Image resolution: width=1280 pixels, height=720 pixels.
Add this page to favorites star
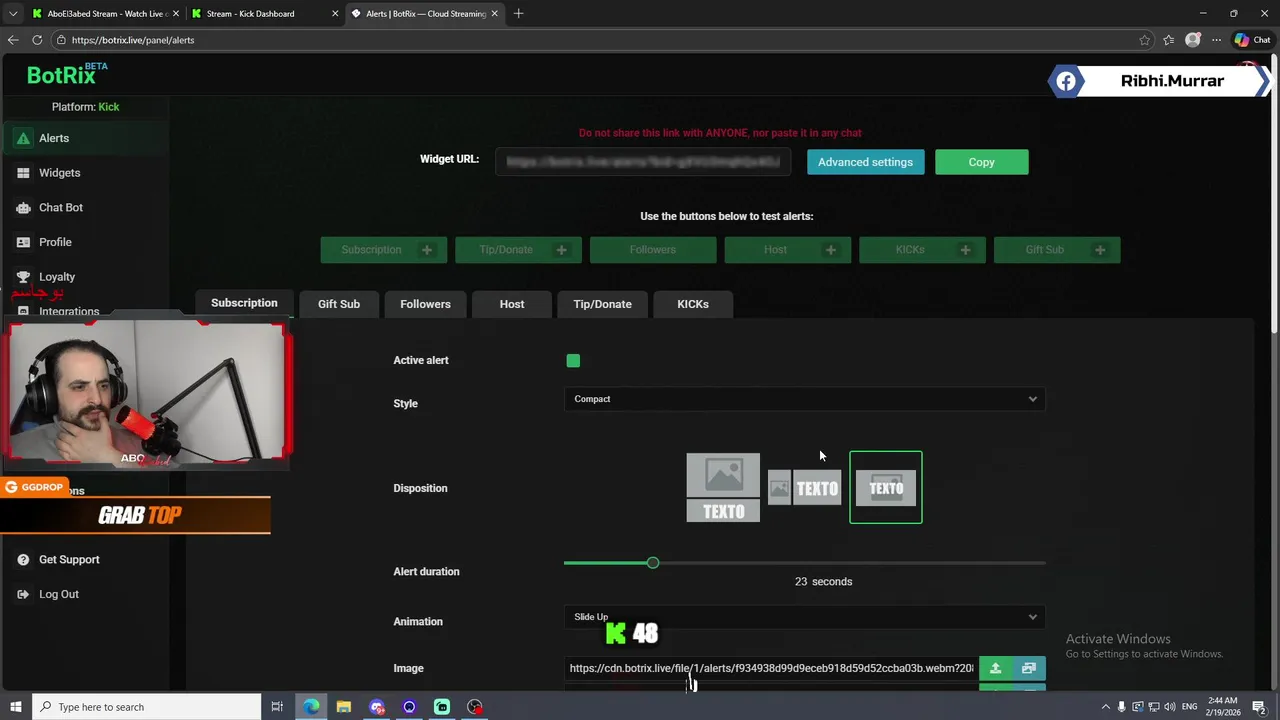1144,40
